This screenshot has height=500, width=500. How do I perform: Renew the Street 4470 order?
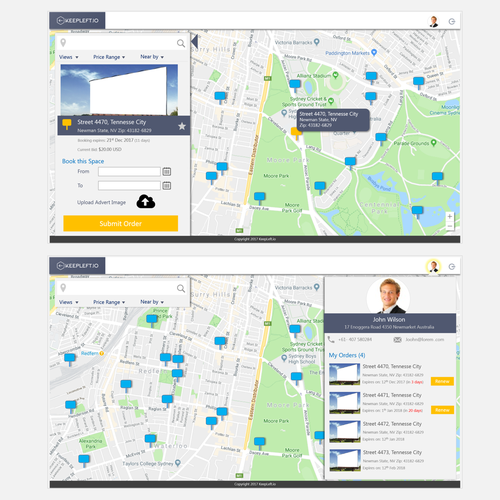point(442,381)
